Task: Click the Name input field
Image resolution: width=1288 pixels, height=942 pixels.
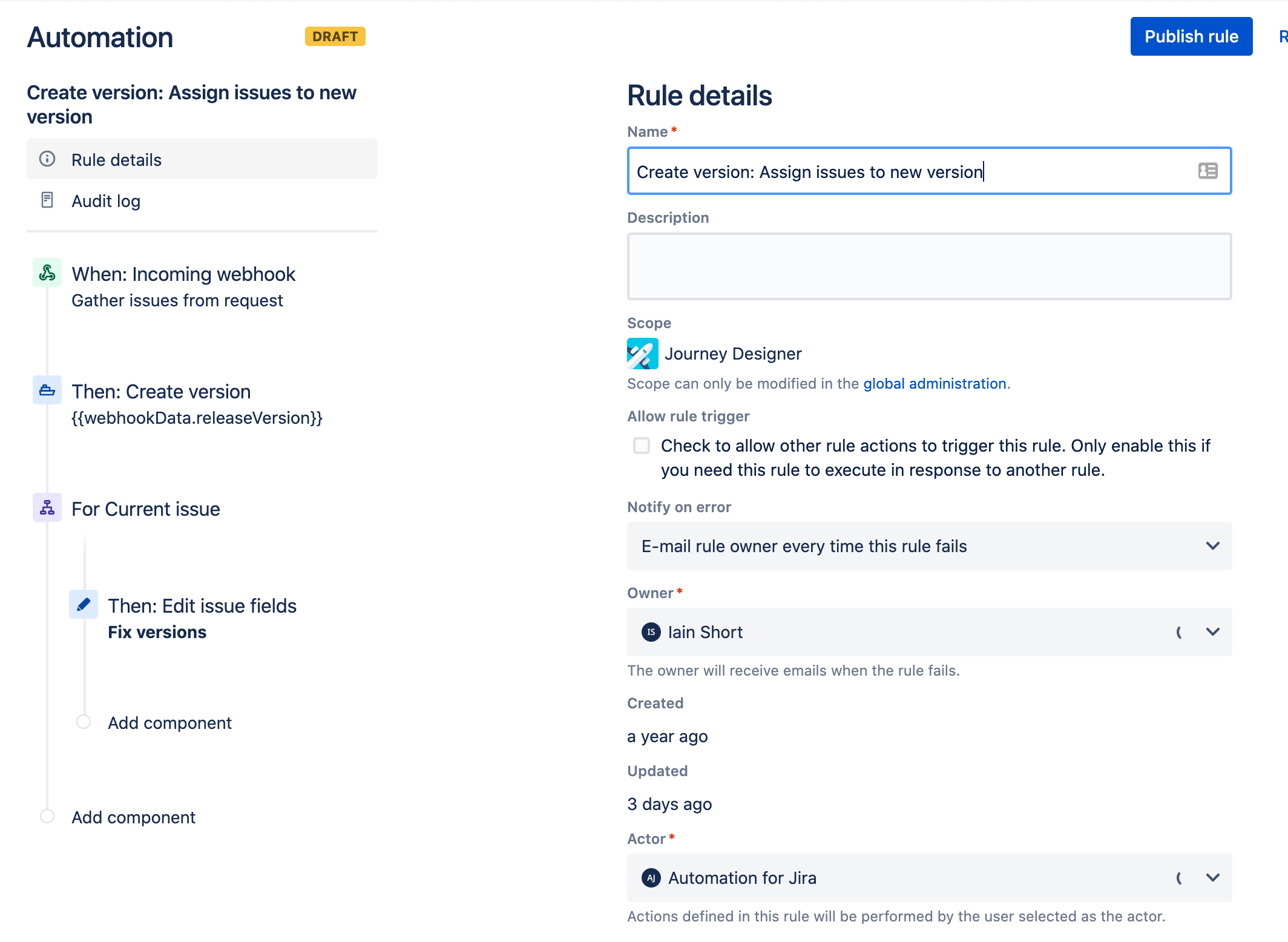Action: pyautogui.click(x=930, y=171)
